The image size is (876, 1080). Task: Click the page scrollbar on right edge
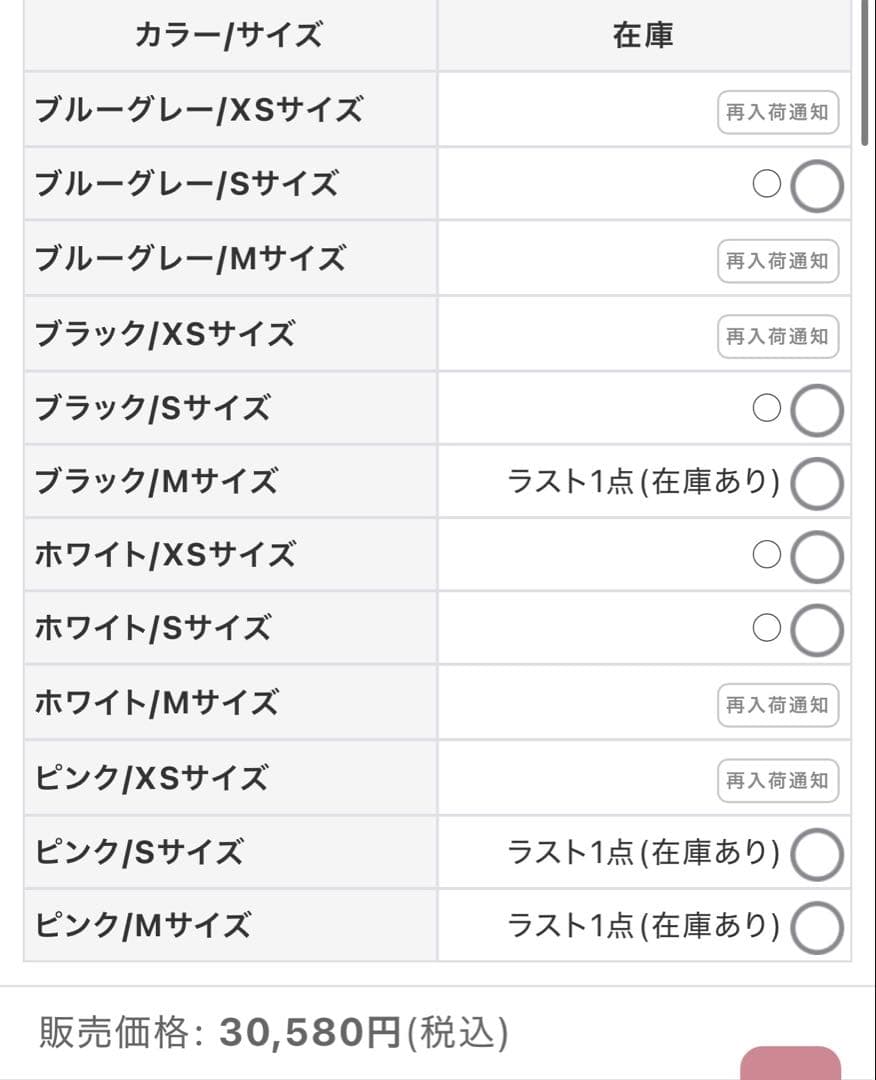(x=866, y=75)
